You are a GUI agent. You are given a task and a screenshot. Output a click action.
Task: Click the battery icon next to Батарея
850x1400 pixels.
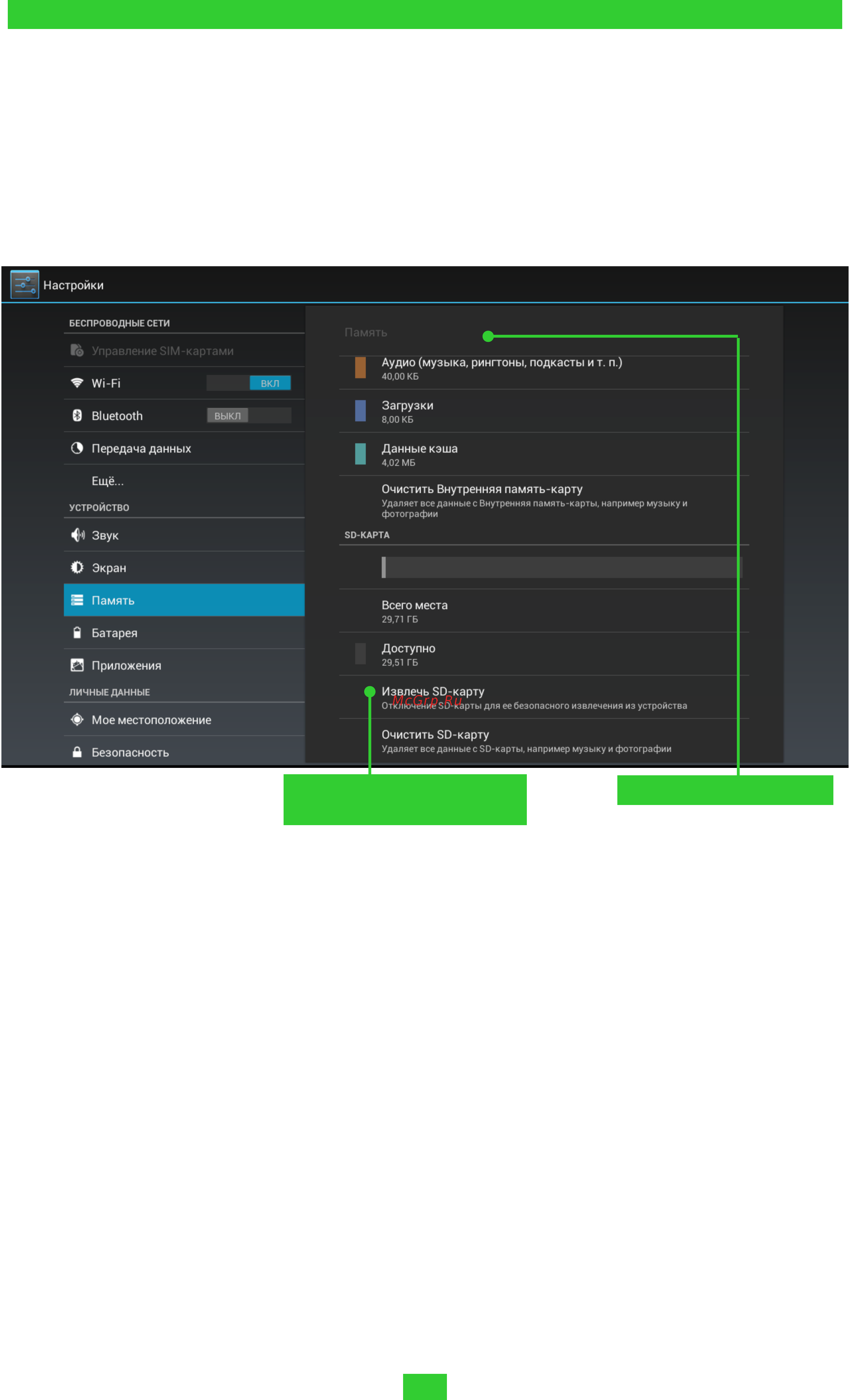77,632
